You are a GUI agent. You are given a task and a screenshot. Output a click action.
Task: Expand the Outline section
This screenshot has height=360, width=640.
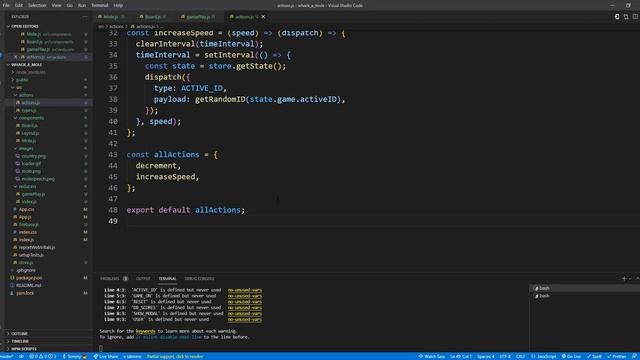point(19,333)
